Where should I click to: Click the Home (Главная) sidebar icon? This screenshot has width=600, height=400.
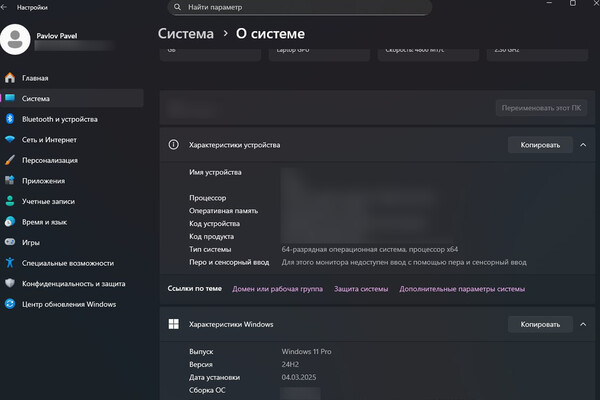tap(10, 78)
